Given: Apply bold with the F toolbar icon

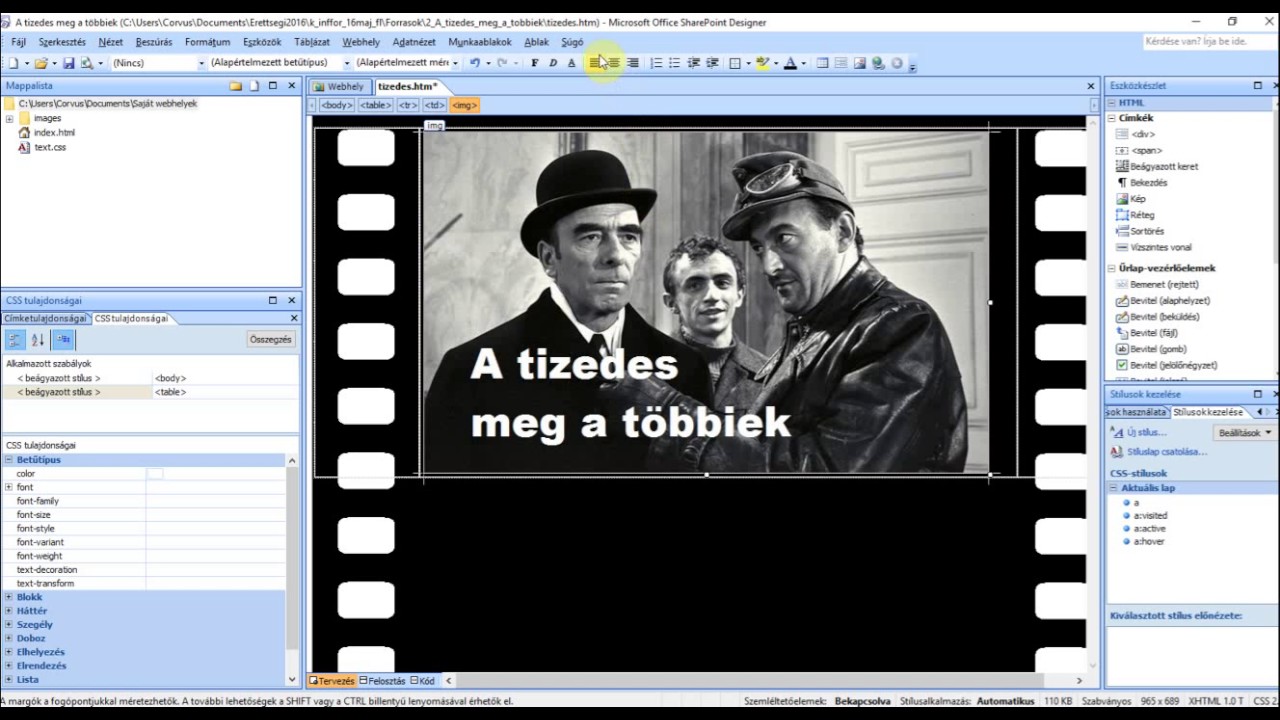Looking at the screenshot, I should (x=534, y=63).
